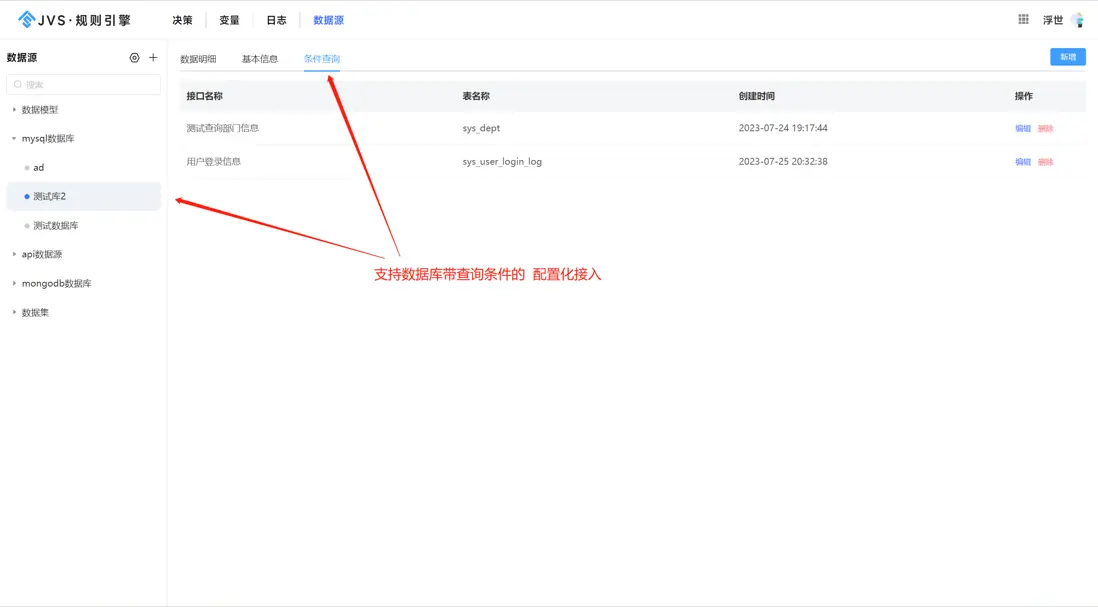Open the 变量 menu
This screenshot has height=607, width=1098.
[229, 20]
